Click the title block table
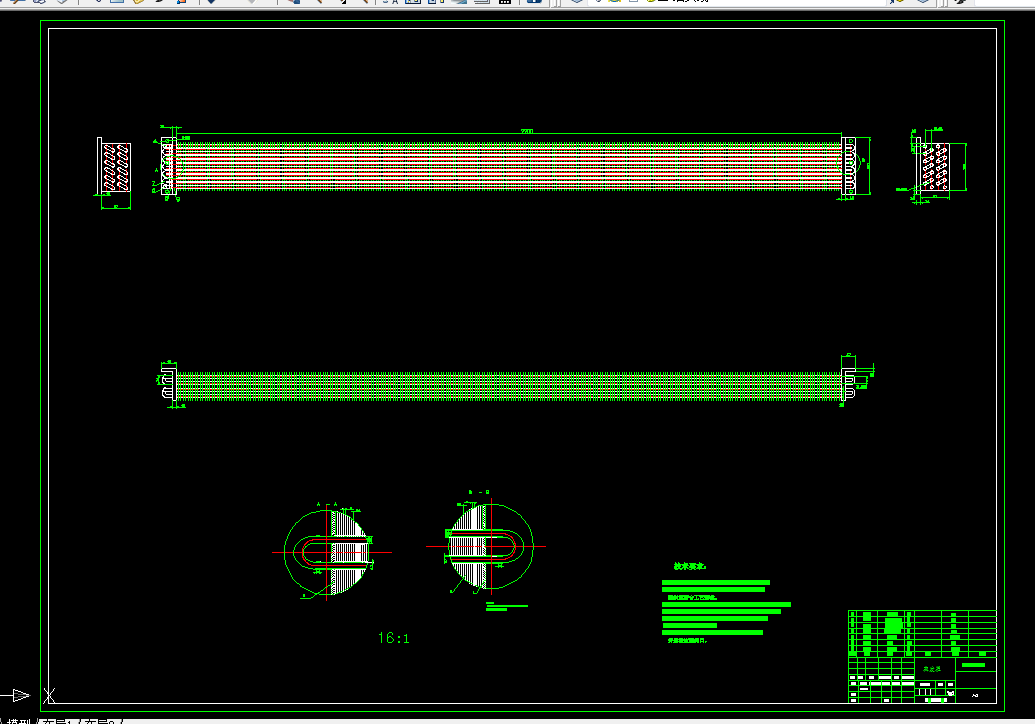1035x724 pixels. coord(922,657)
